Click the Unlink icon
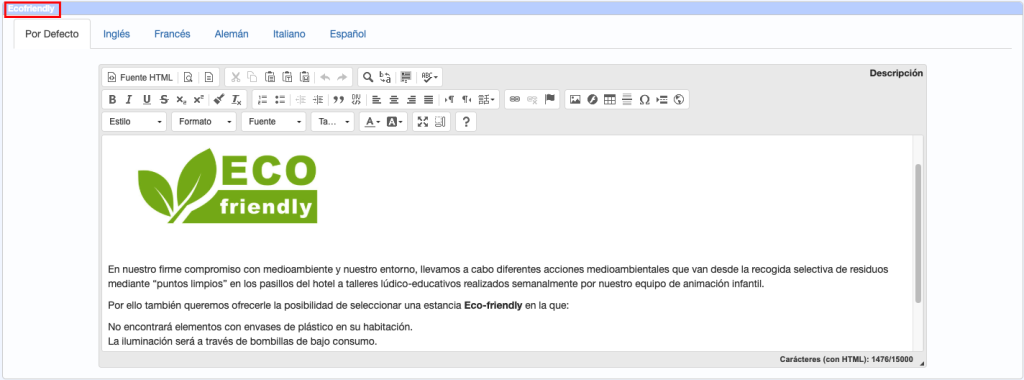Screen dimensions: 1024x380 click(532, 99)
